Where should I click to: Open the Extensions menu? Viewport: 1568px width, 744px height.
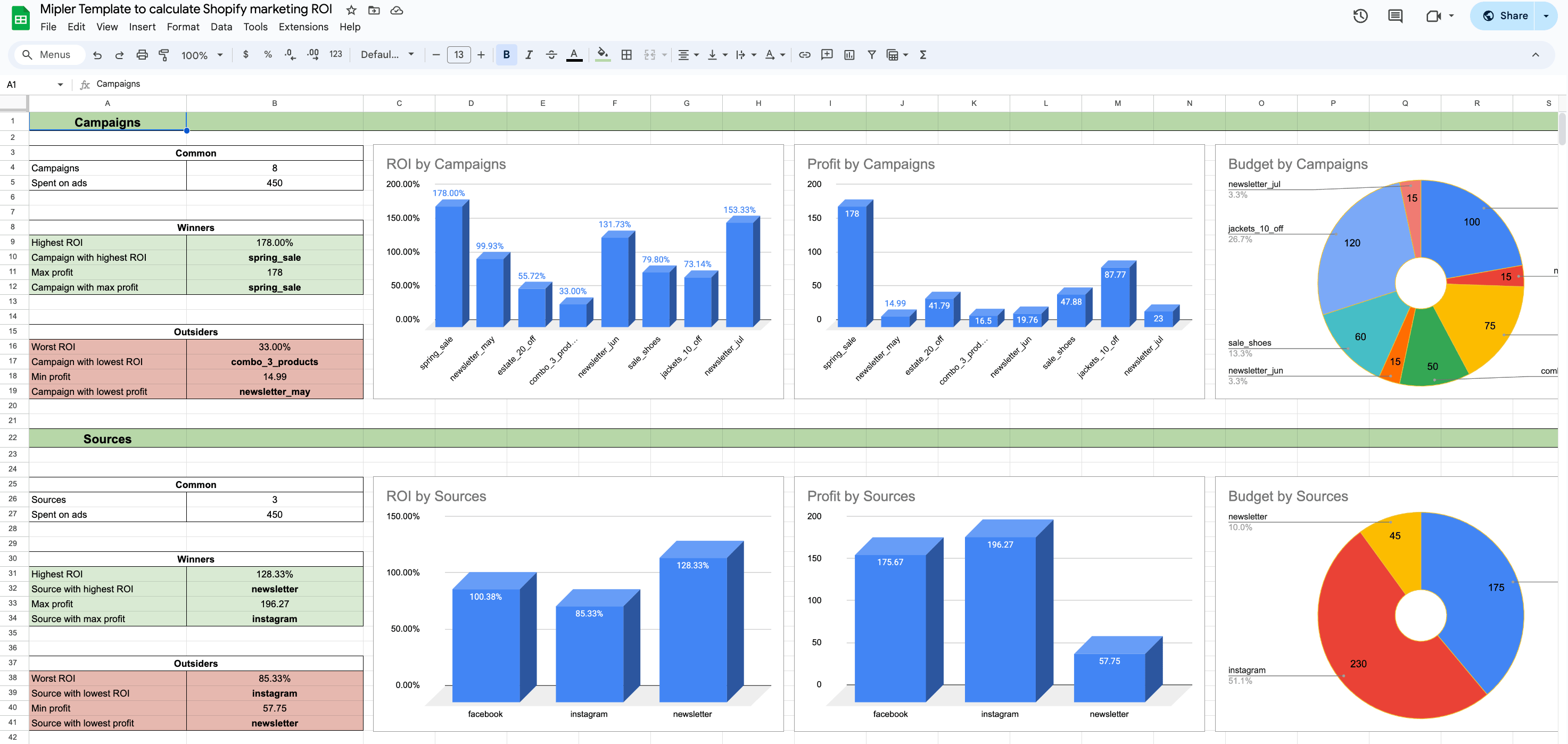tap(303, 27)
